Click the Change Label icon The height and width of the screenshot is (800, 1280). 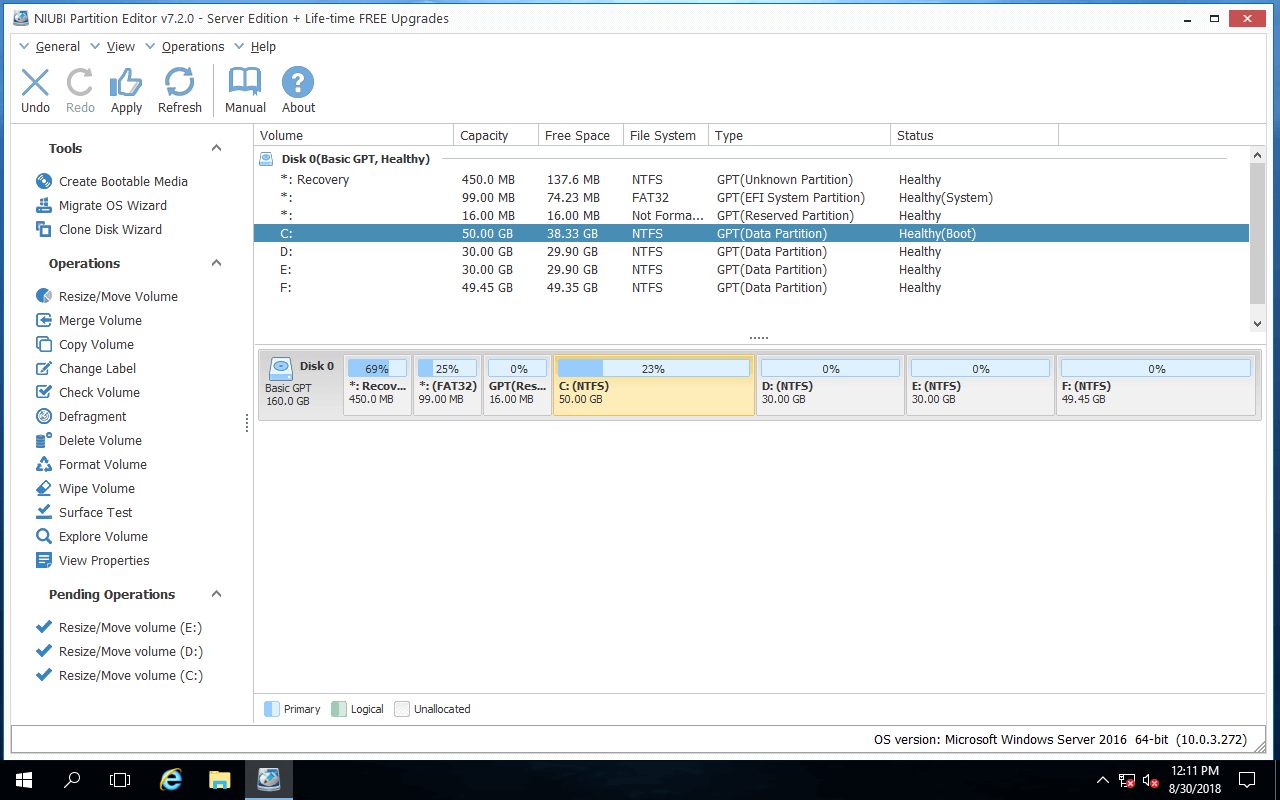pos(43,368)
